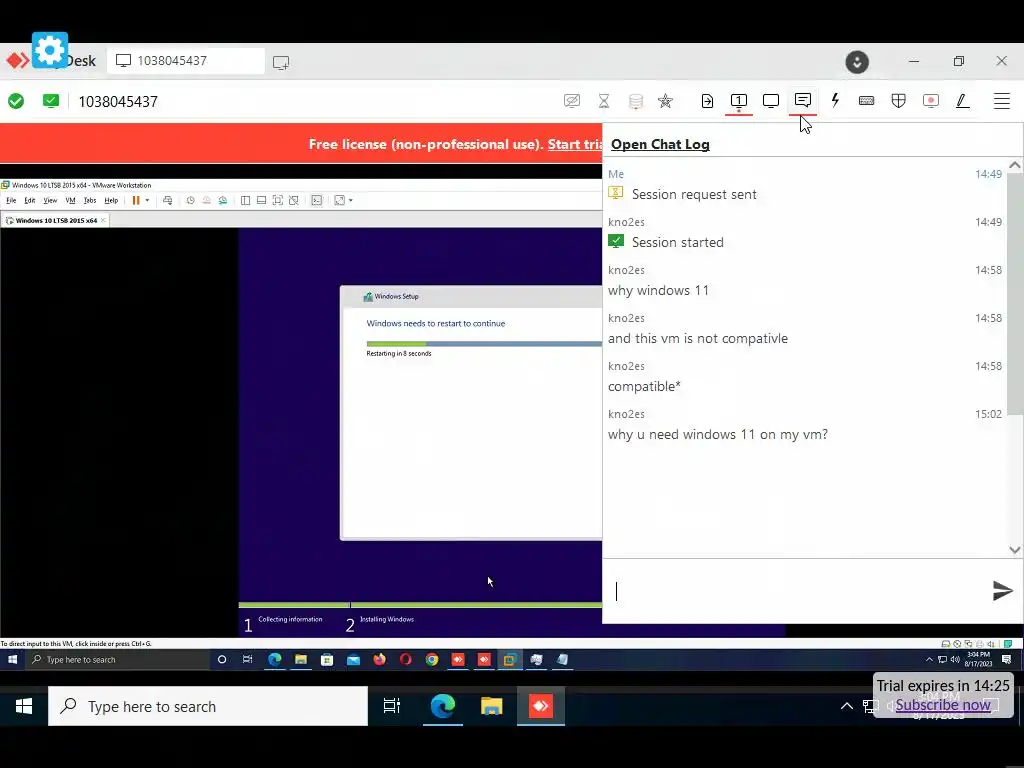Select Windows 10 LTSB 2015 x64 VM tab
Screen dimensions: 1024x768
point(56,220)
